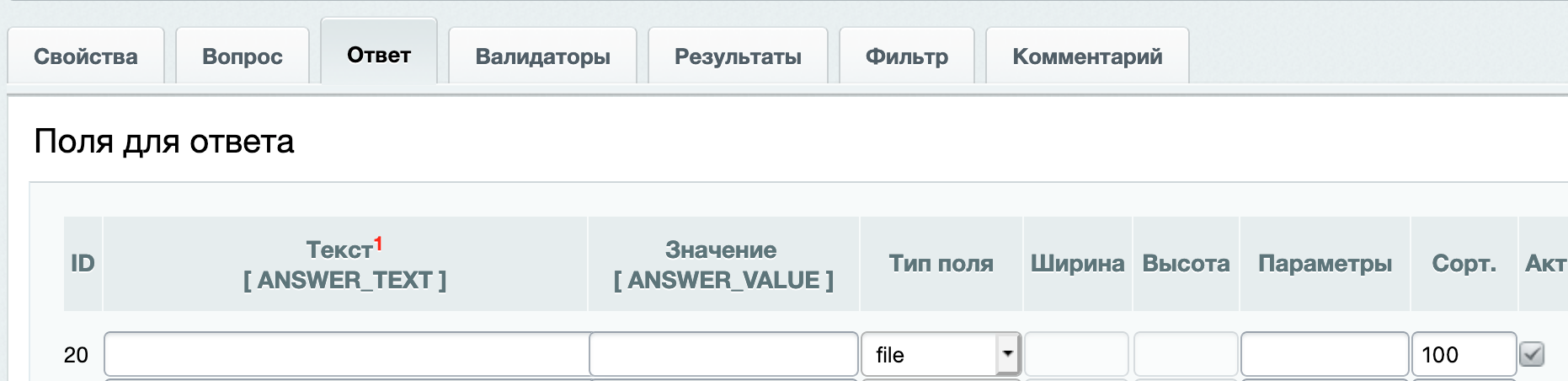Focus the Параметры input field
Viewport: 1568px width, 381px height.
[x=1325, y=354]
